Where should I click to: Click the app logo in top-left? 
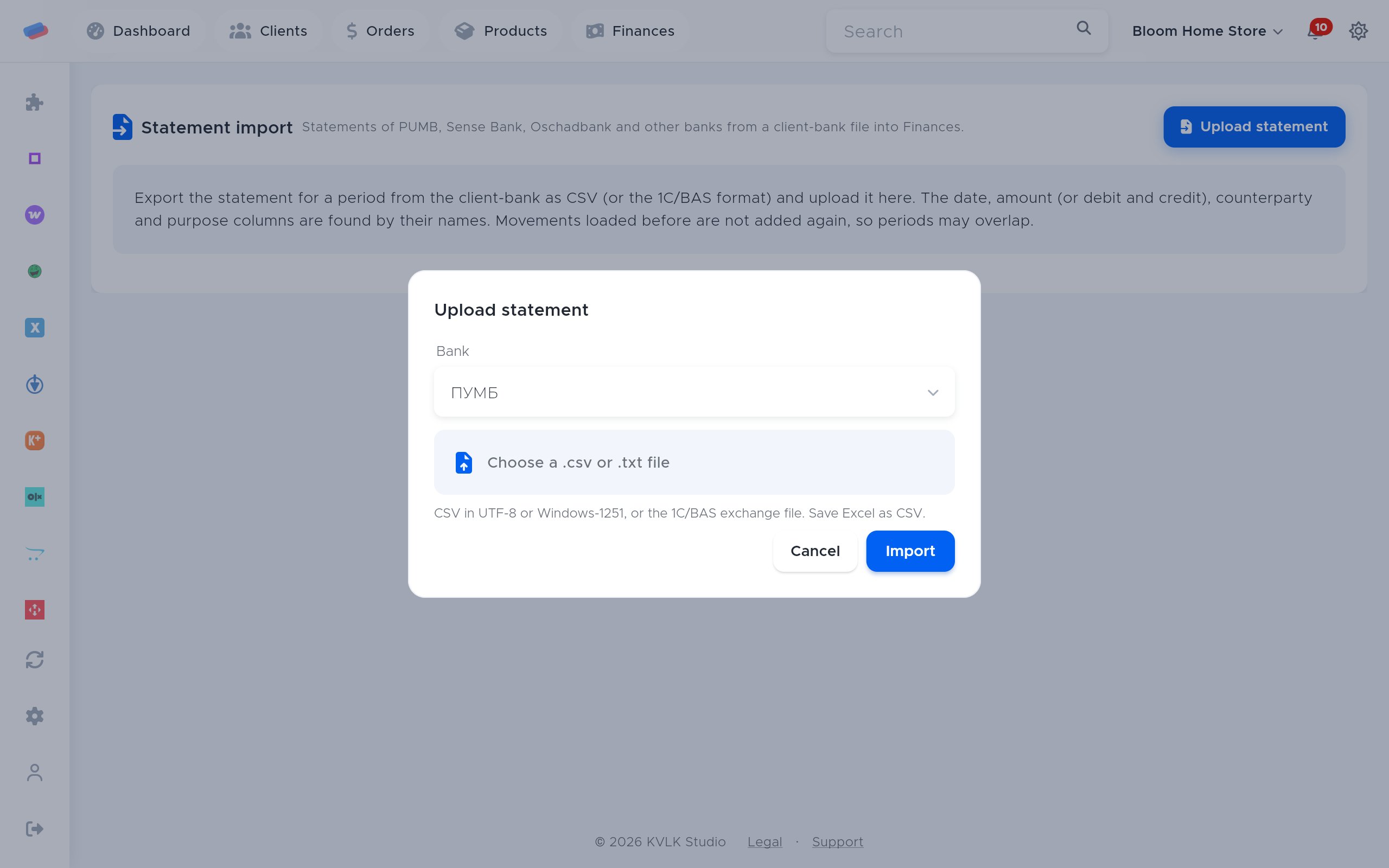tap(36, 31)
